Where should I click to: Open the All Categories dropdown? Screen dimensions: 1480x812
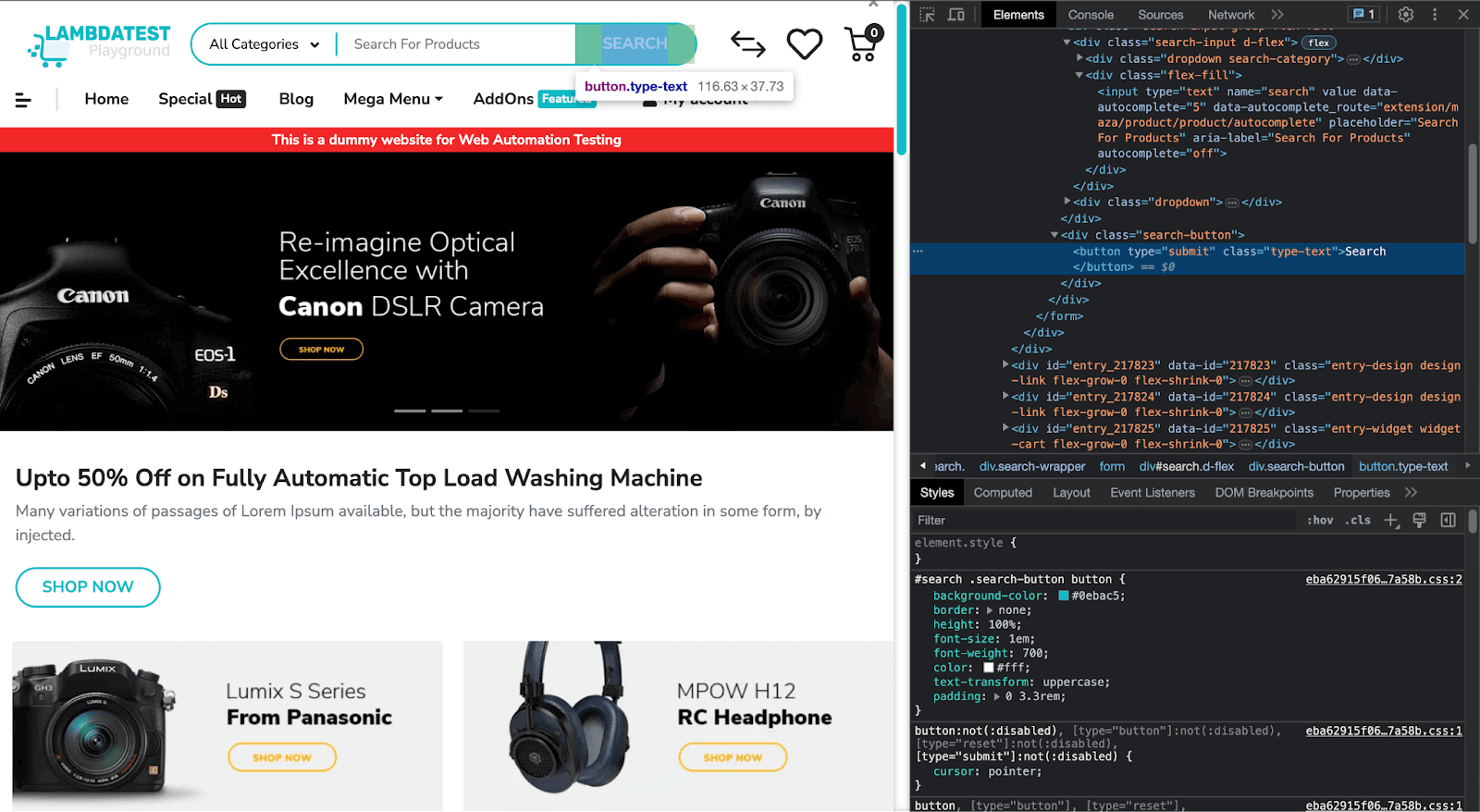[264, 44]
